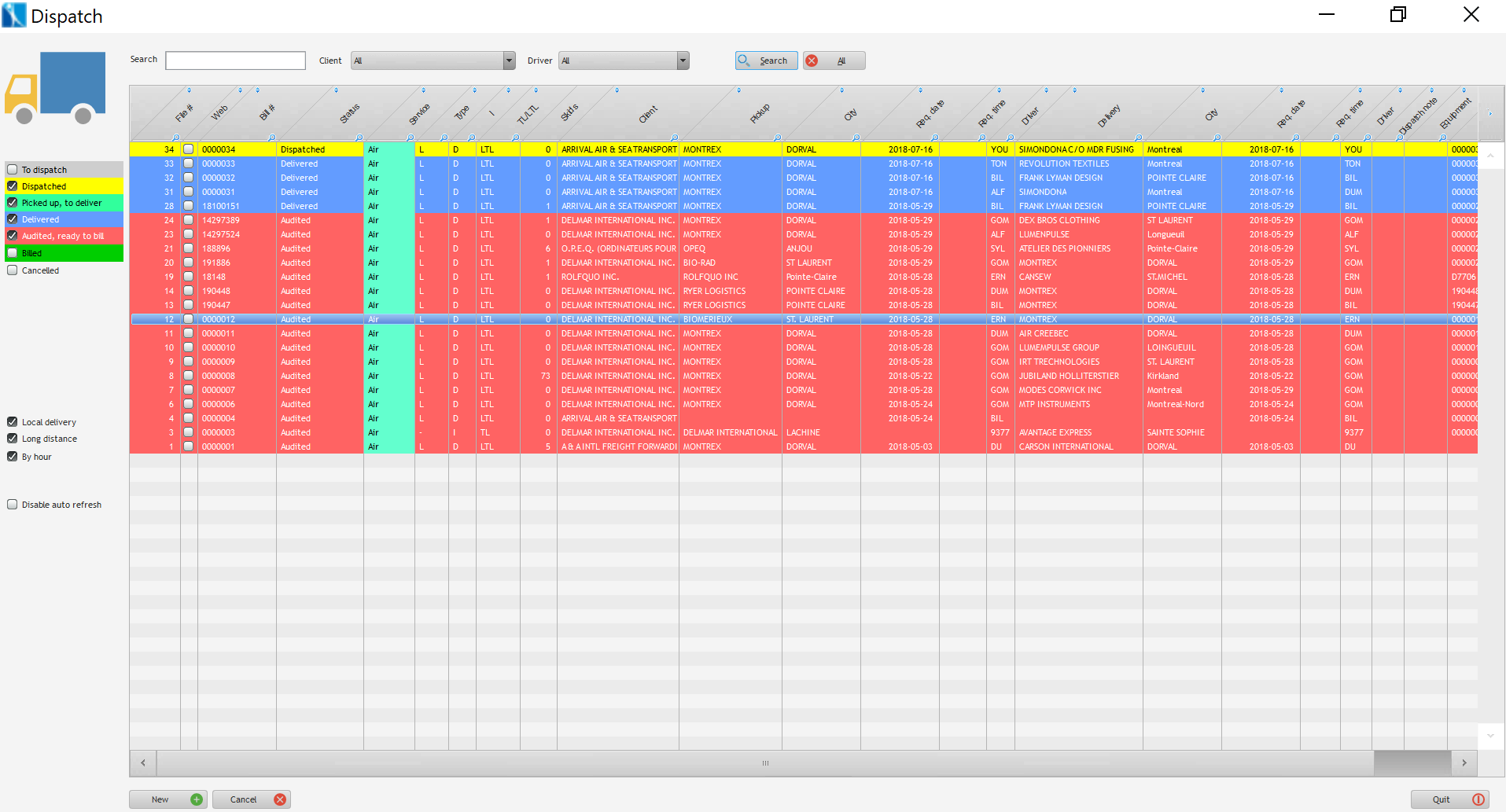Click the delivery Driver column magnifier
The height and width of the screenshot is (812, 1506).
click(x=1368, y=138)
